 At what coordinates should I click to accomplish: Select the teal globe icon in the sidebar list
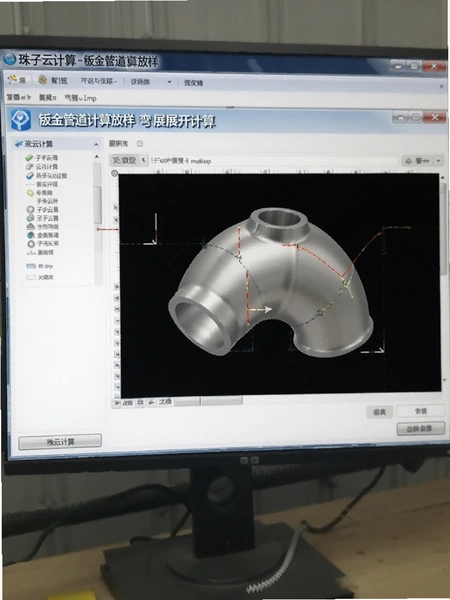(31, 235)
